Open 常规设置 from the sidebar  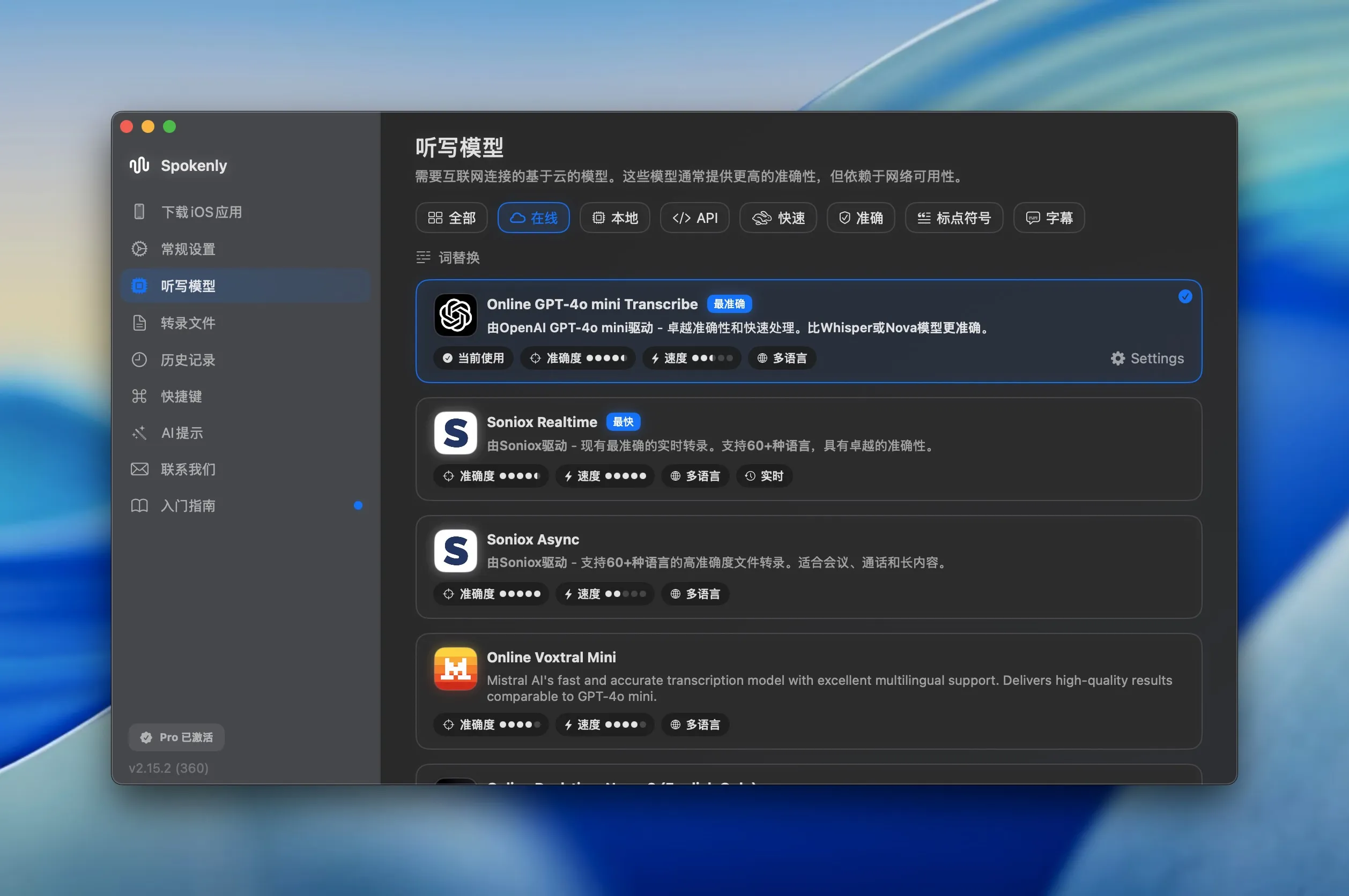tap(189, 249)
